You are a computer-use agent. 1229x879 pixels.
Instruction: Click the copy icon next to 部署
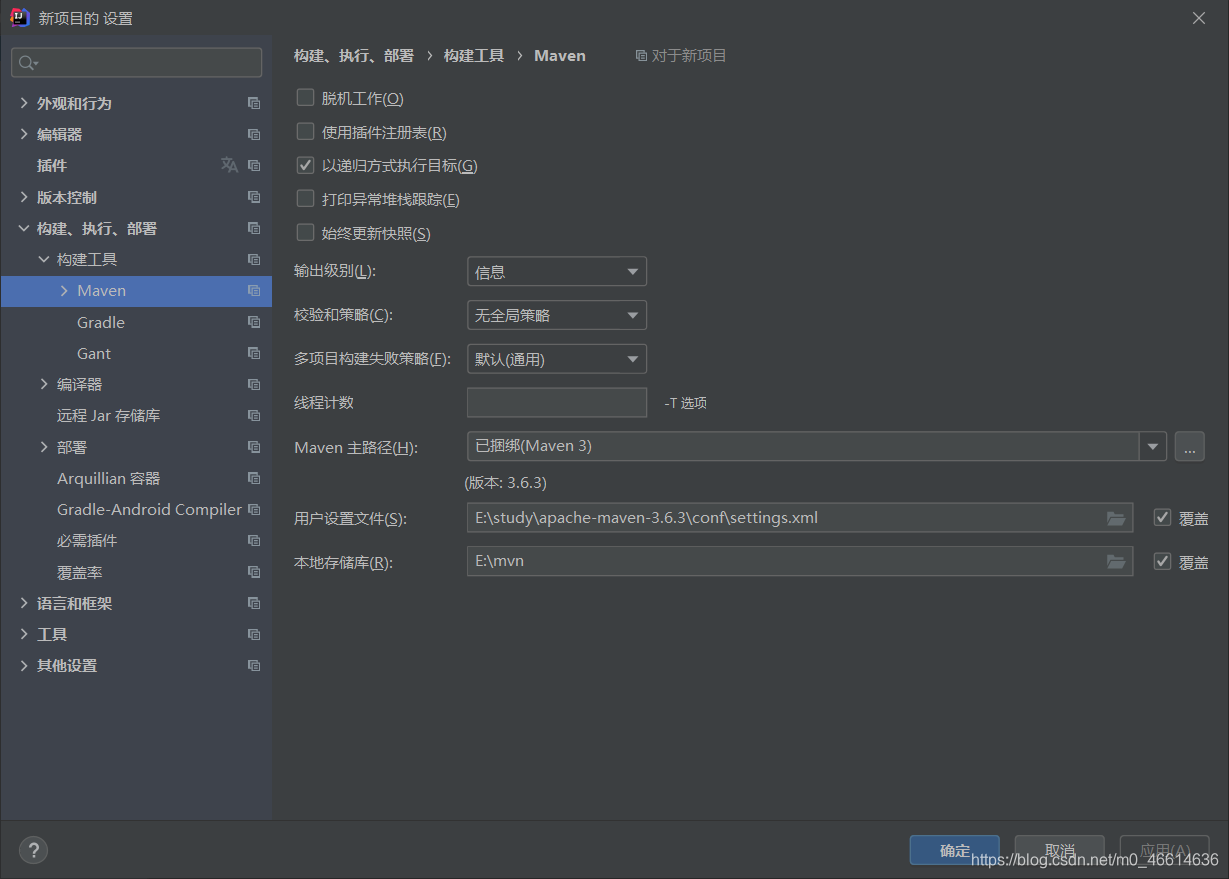(x=254, y=447)
